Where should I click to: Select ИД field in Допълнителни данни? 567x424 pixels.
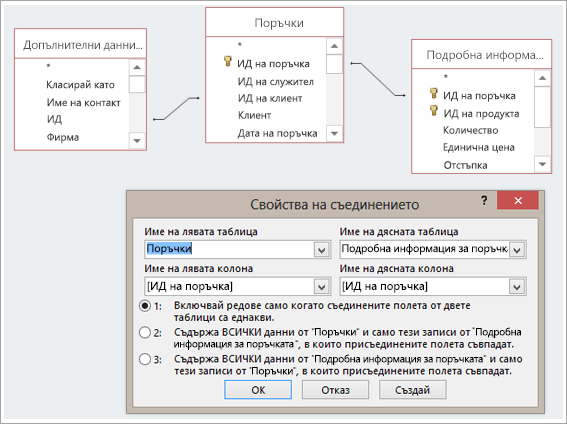(54, 119)
